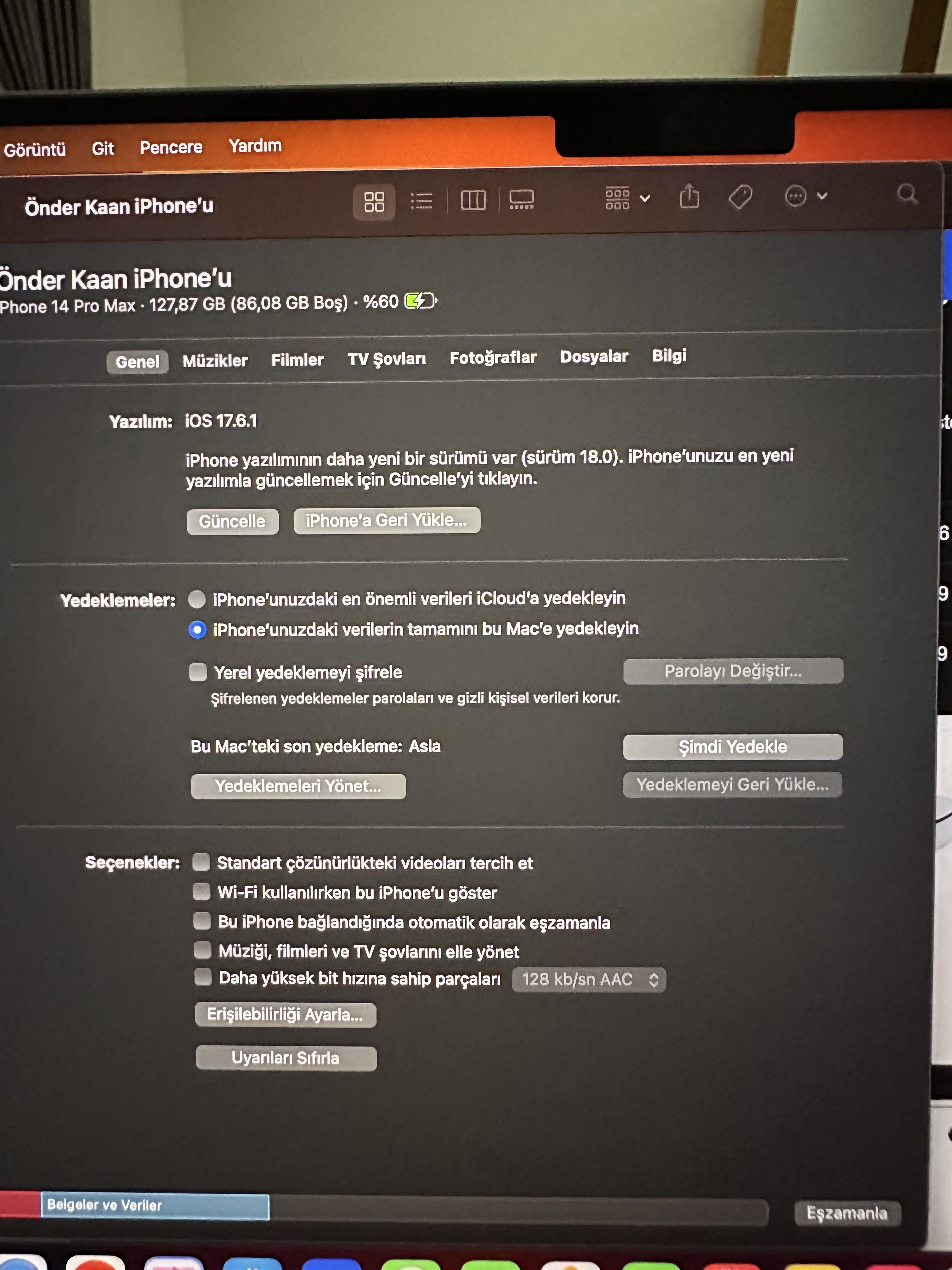
Task: Click the Eşzamanla button
Action: point(847,1213)
